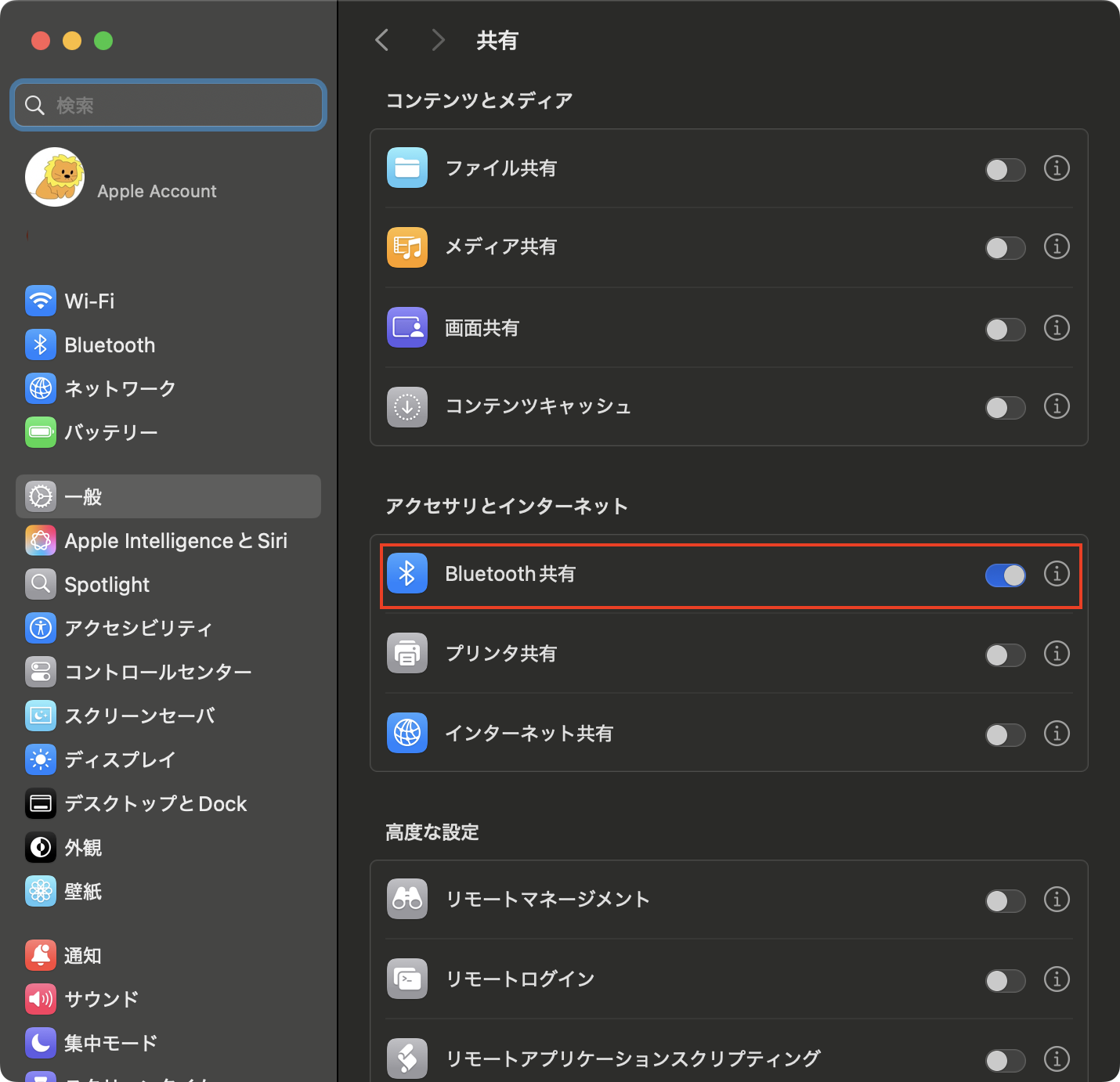Click the プリンタ共有 printer icon
The height and width of the screenshot is (1082, 1120).
(x=406, y=654)
